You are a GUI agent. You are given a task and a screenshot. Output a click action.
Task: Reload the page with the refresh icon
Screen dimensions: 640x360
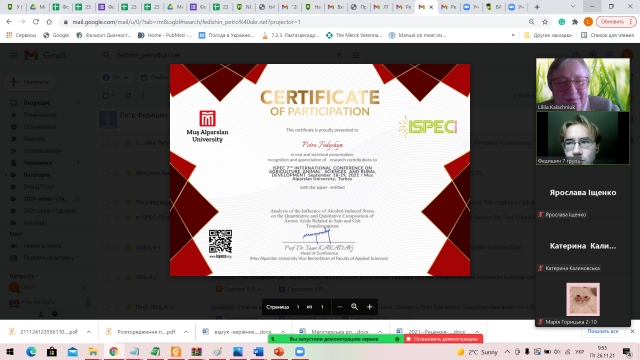tap(36, 22)
